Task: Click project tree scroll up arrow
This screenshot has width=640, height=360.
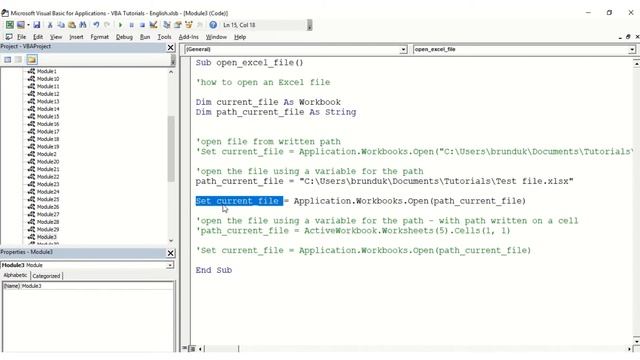Action: tap(171, 72)
